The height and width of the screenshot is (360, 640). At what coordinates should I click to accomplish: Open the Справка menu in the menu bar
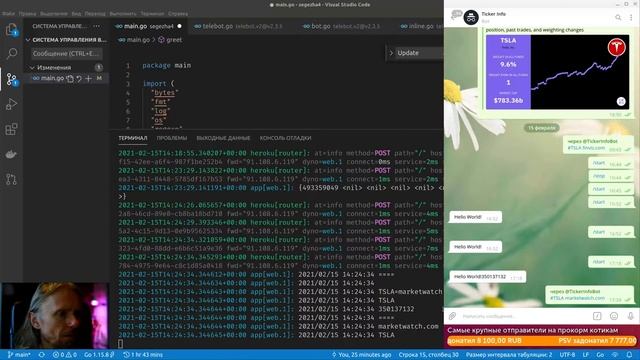pyautogui.click(x=178, y=13)
